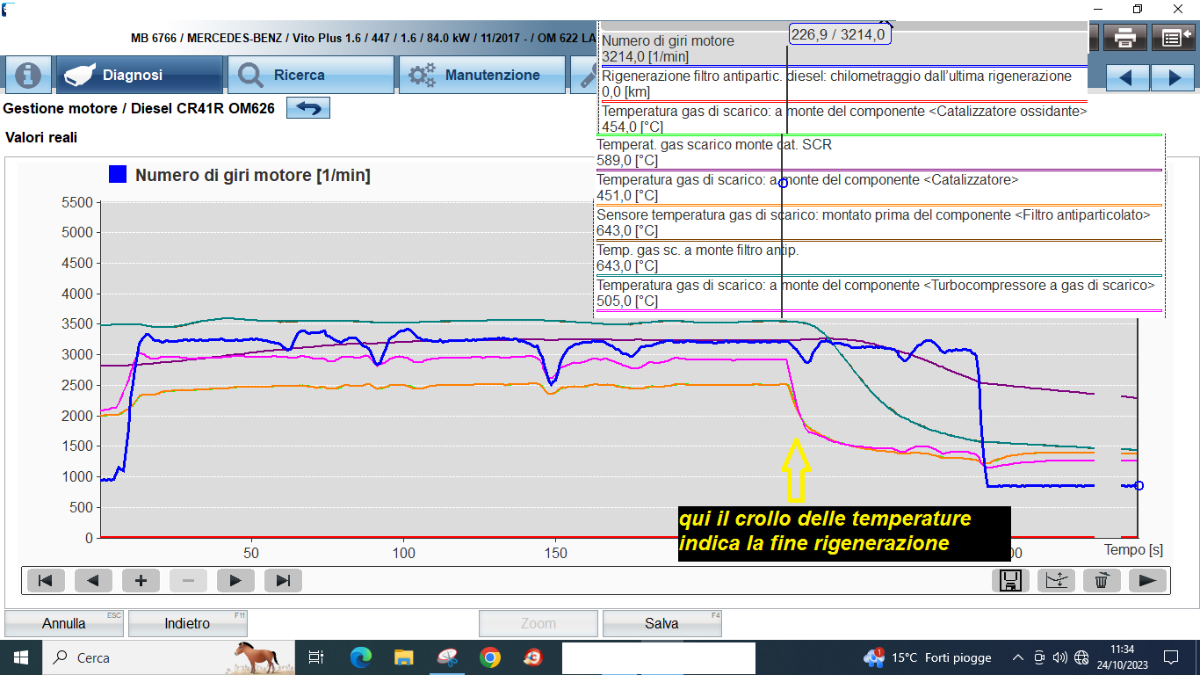This screenshot has width=1200, height=675.
Task: Navigate to next page with right arrow
Action: tap(1172, 77)
